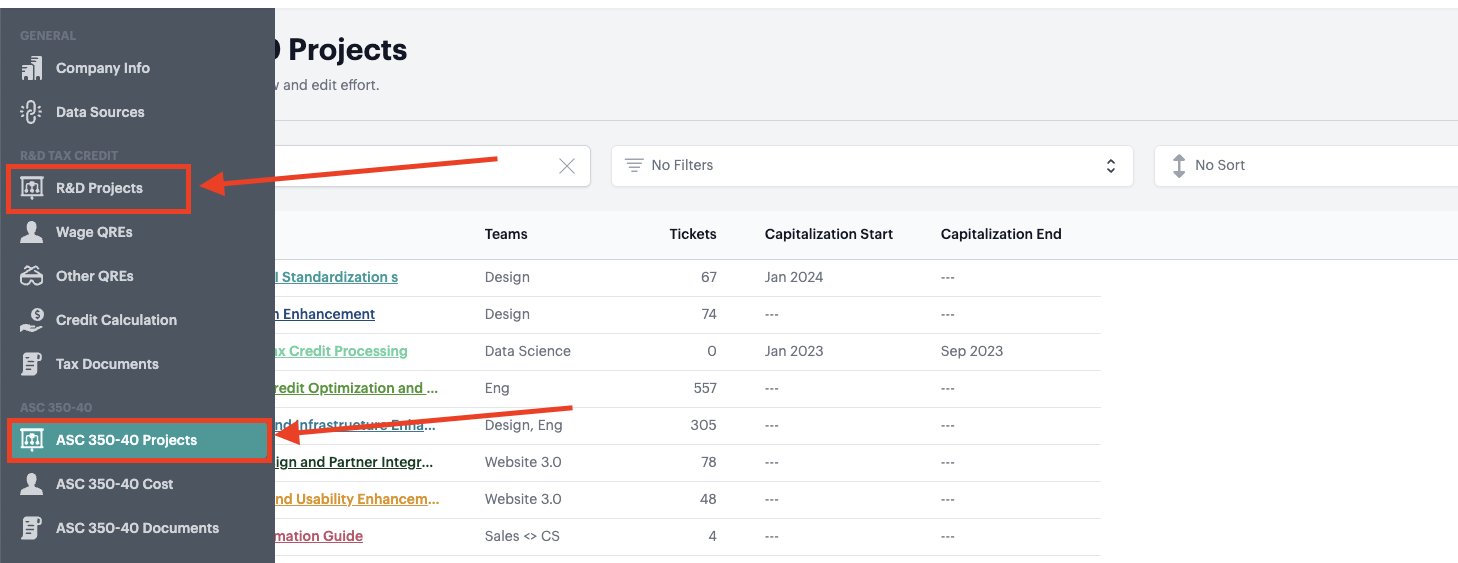Viewport: 1458px width, 563px height.
Task: Open the Infrastructure Enhancement project link
Action: tap(357, 425)
